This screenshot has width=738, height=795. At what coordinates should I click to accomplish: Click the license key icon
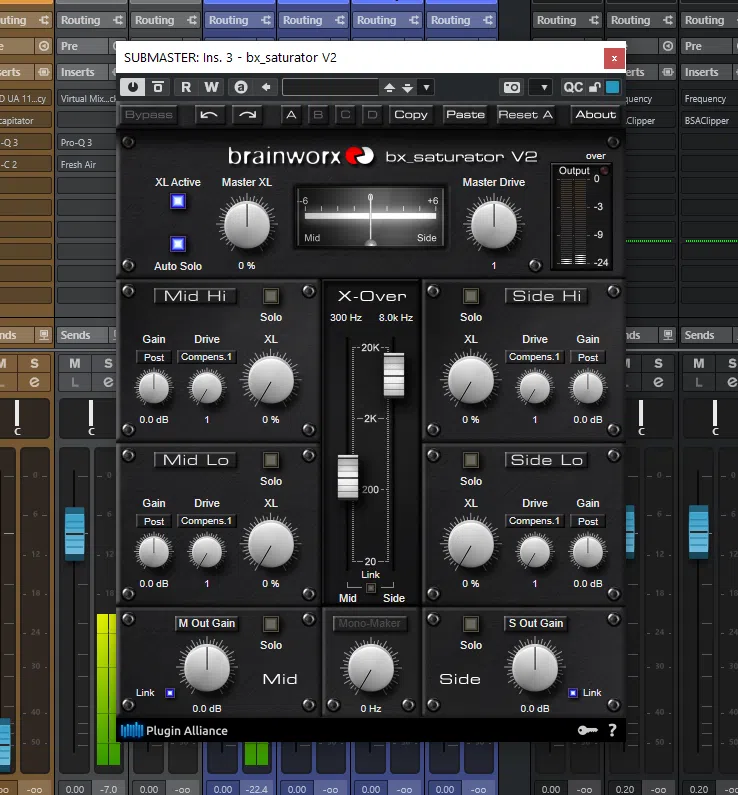click(587, 731)
